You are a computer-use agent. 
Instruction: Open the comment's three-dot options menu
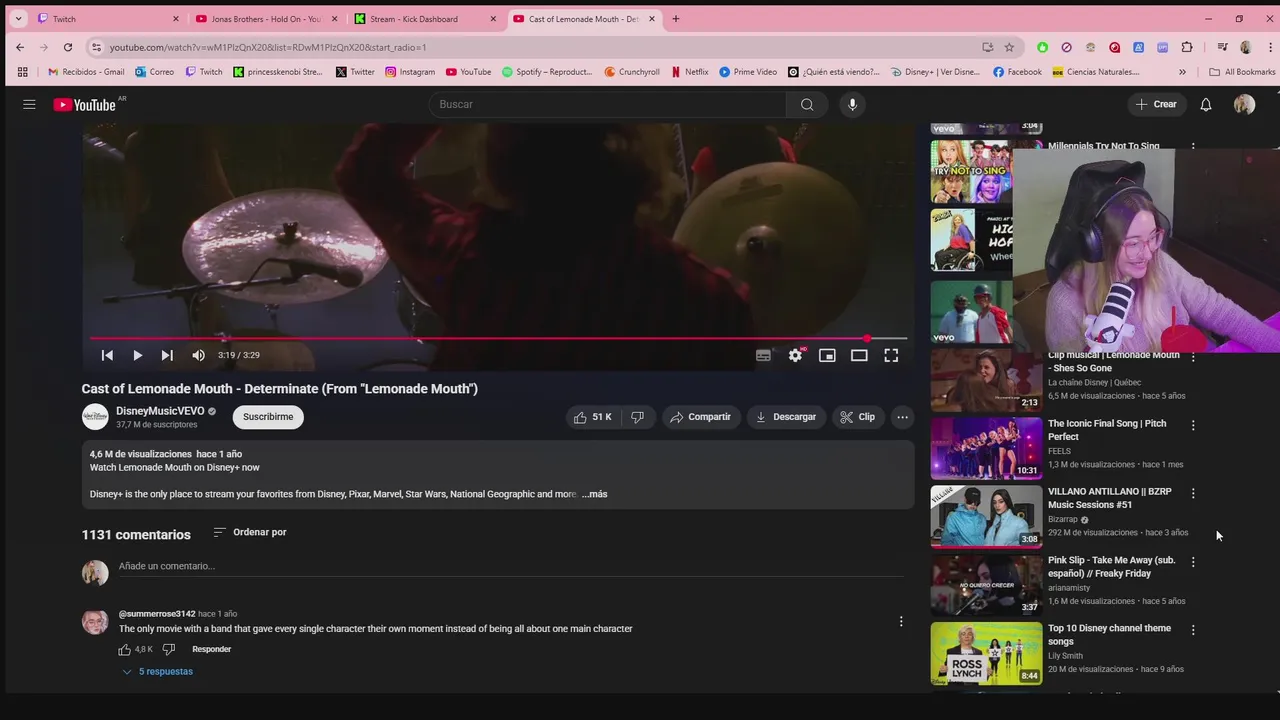point(901,621)
